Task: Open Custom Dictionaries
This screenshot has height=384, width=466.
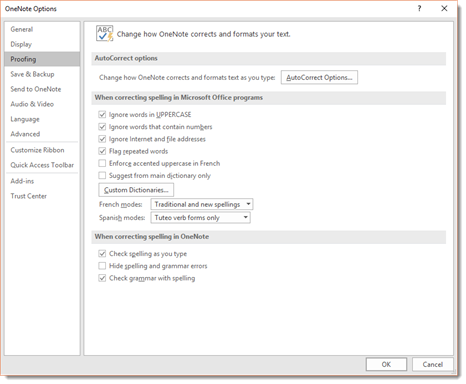Action: click(x=136, y=190)
